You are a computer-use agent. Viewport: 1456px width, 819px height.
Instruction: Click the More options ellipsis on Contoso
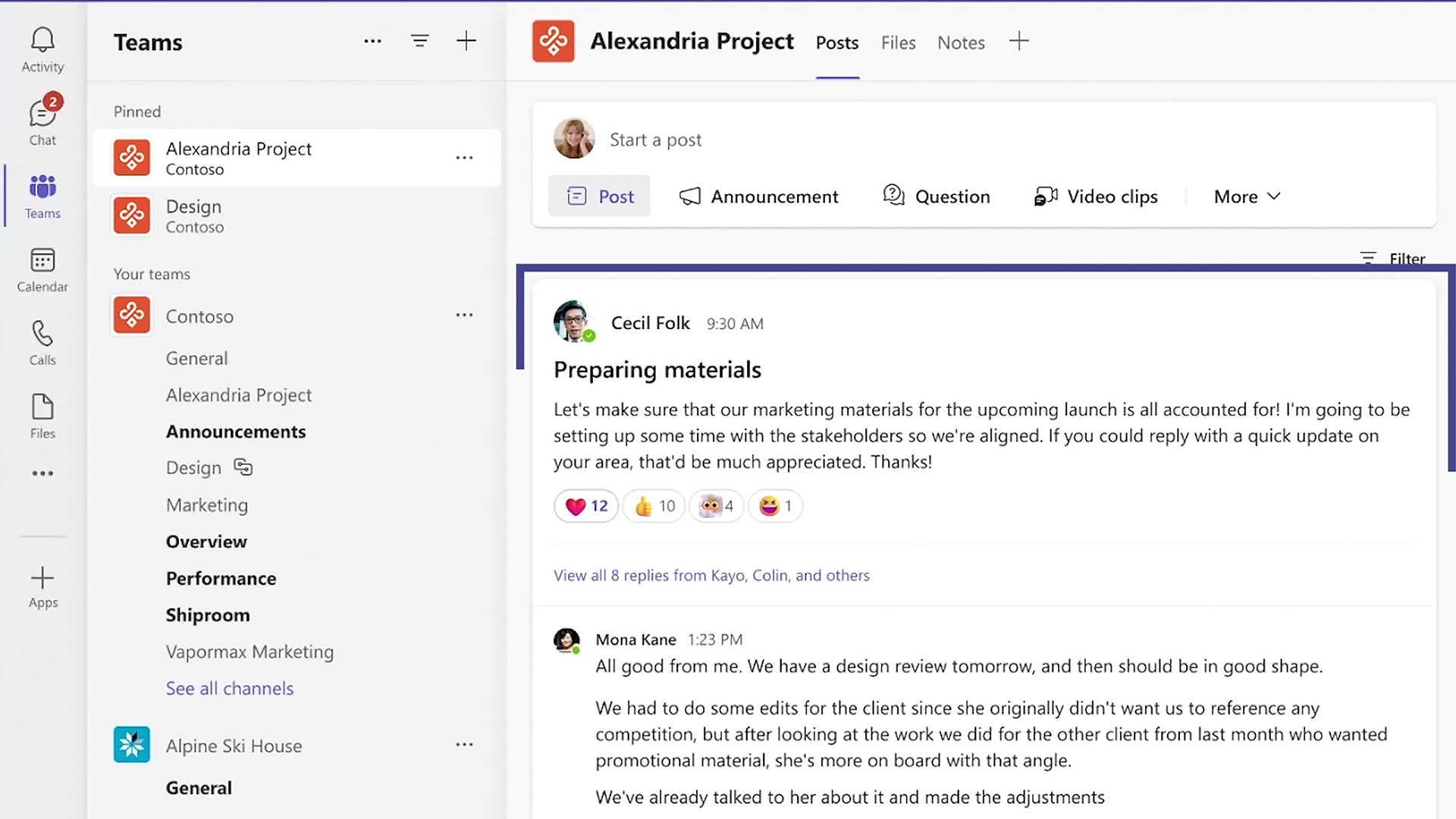[x=463, y=316]
